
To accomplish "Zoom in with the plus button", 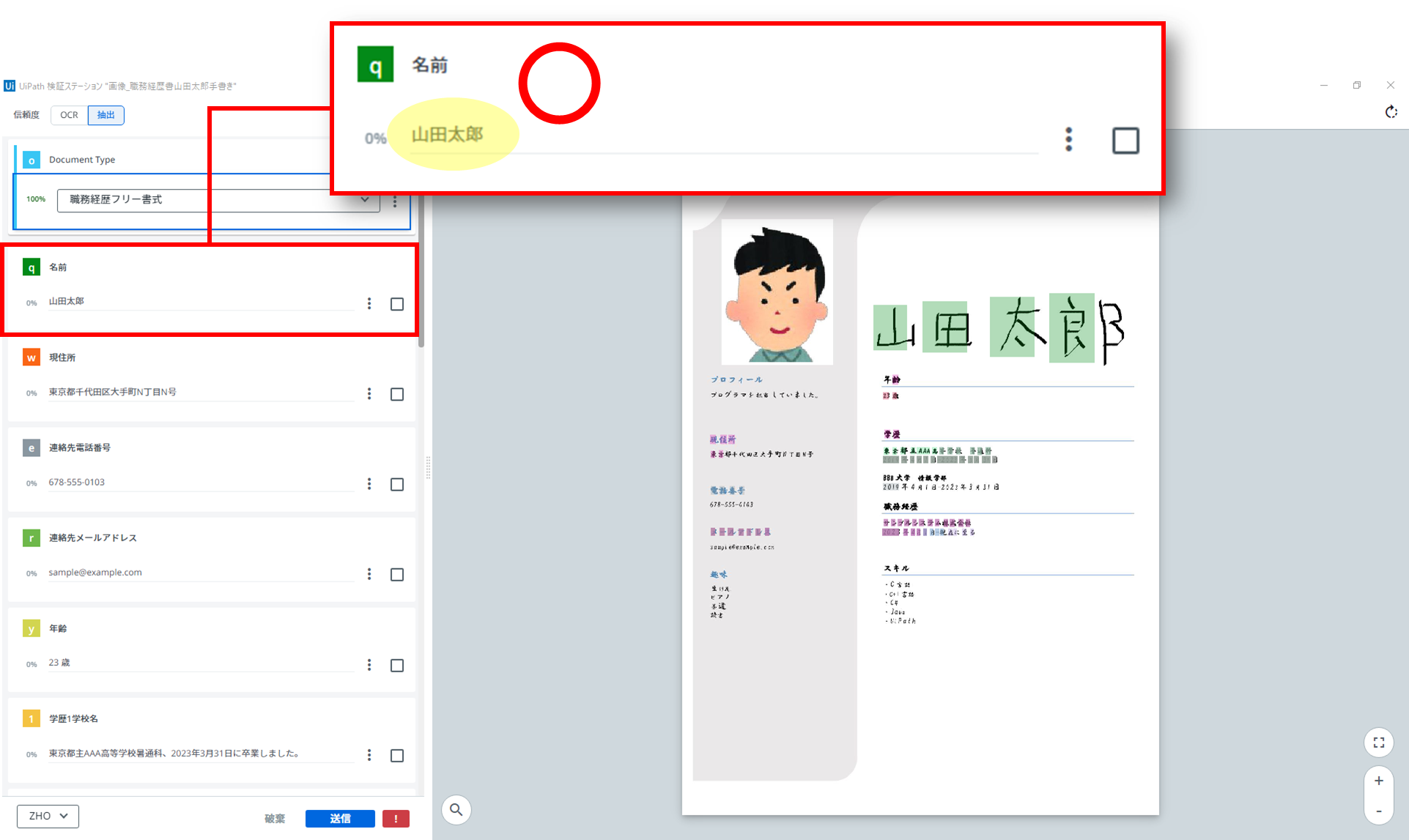I will tap(1378, 781).
